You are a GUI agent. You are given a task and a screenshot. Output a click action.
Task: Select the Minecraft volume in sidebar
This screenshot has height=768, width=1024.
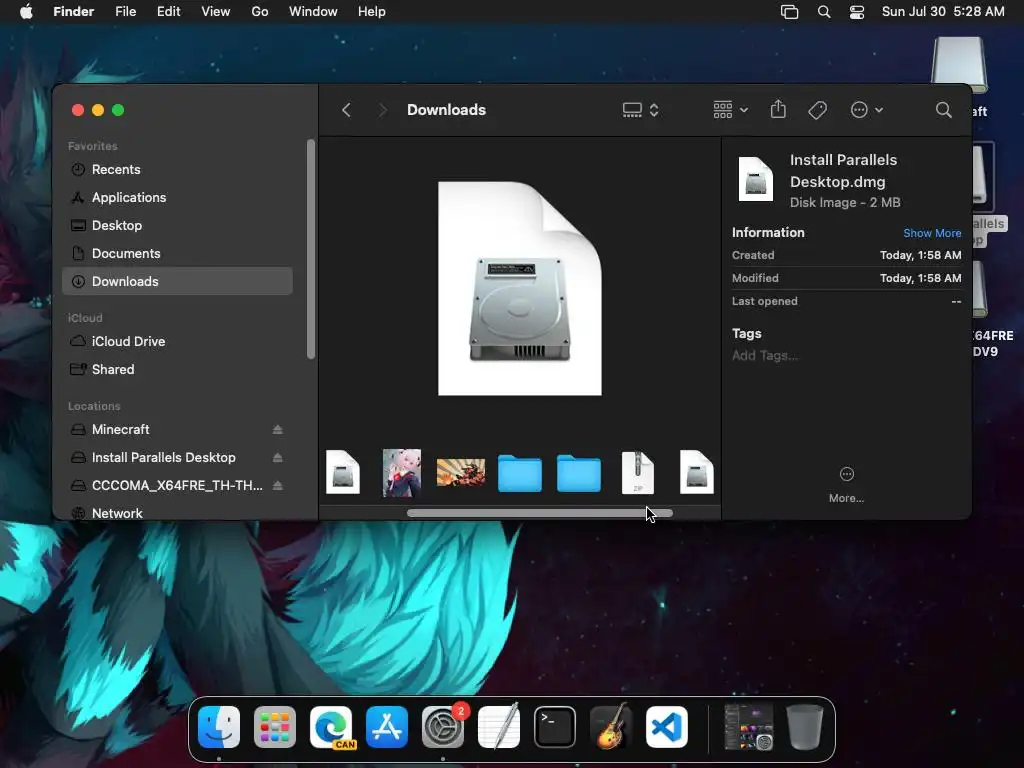pos(121,430)
